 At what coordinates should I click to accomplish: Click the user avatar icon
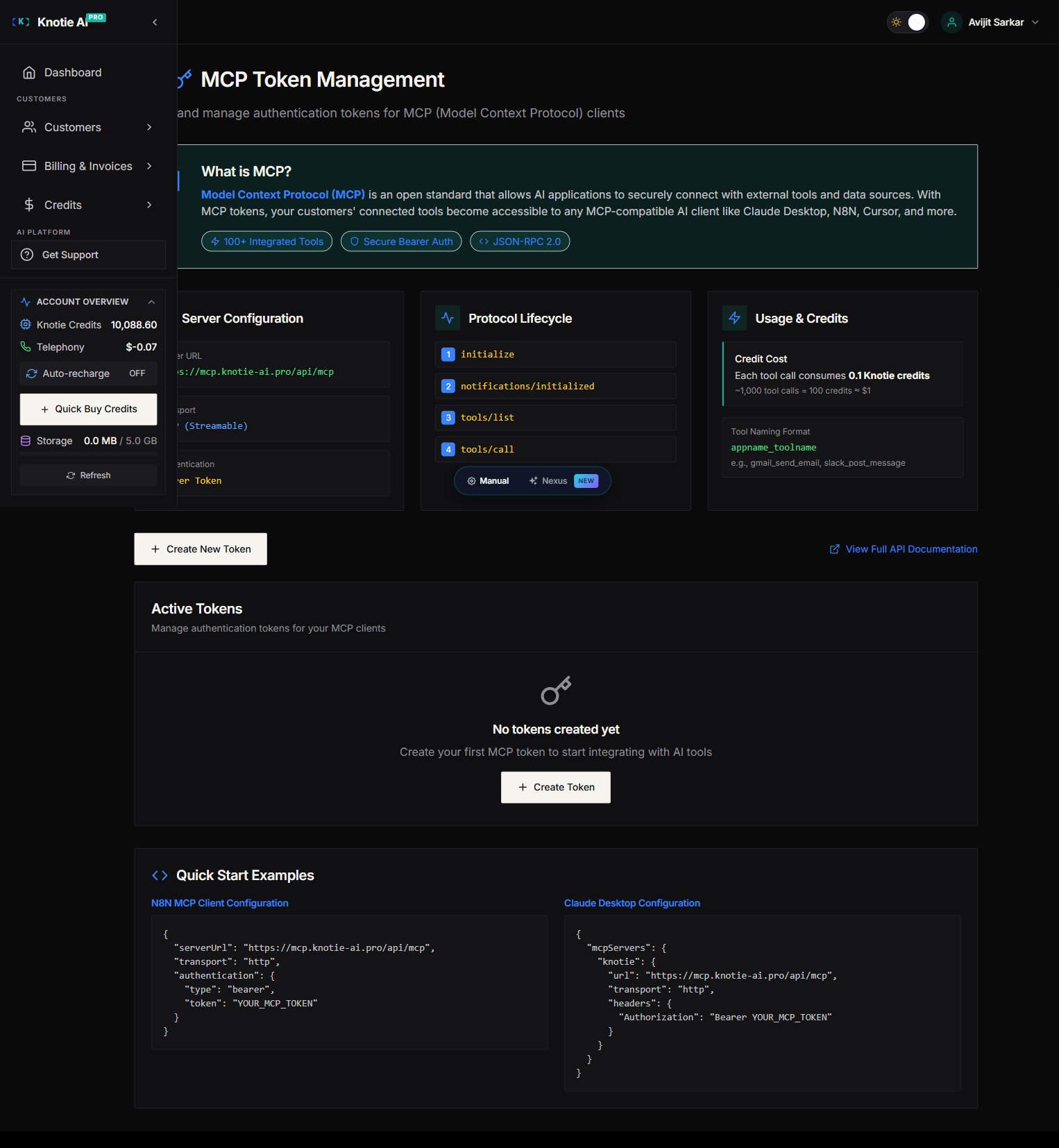click(951, 22)
